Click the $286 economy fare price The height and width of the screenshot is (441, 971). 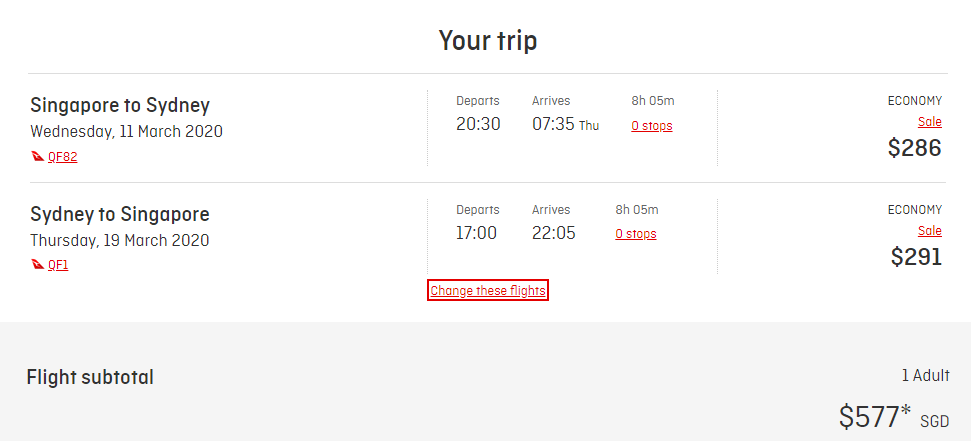(914, 148)
